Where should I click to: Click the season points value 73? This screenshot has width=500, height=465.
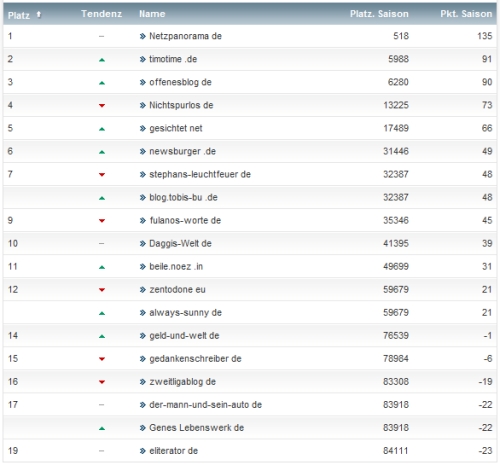click(487, 105)
